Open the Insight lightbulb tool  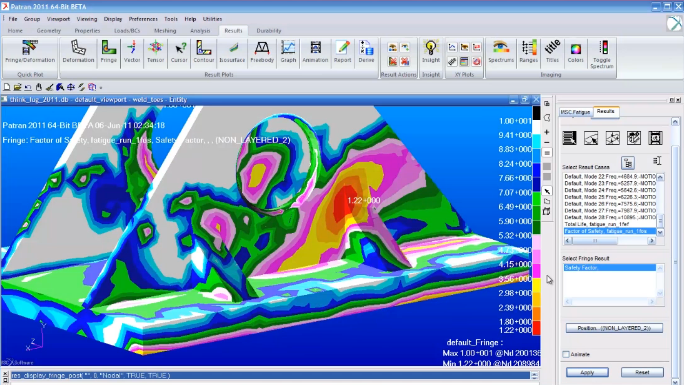click(x=431, y=52)
